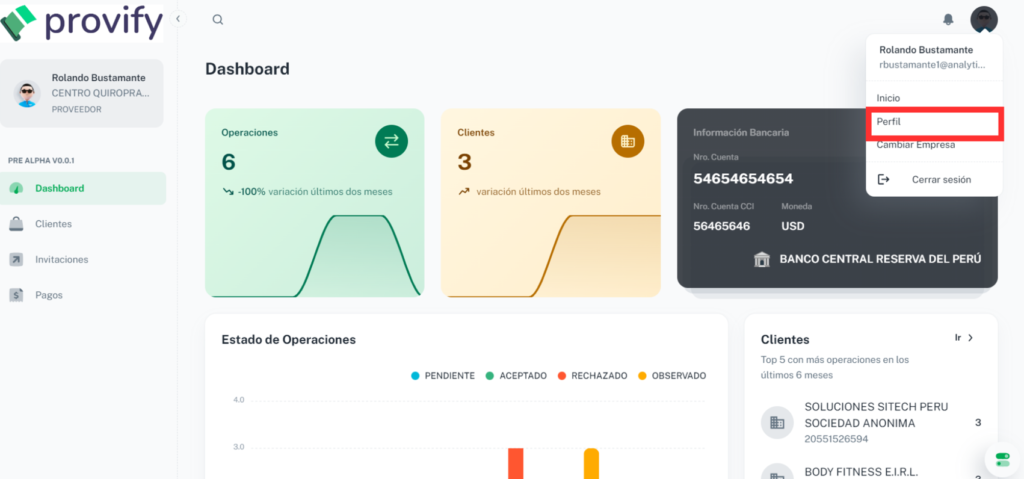Click the email rbustamante1@analyti... in menu
Screen dimensions: 1024x479
point(932,65)
